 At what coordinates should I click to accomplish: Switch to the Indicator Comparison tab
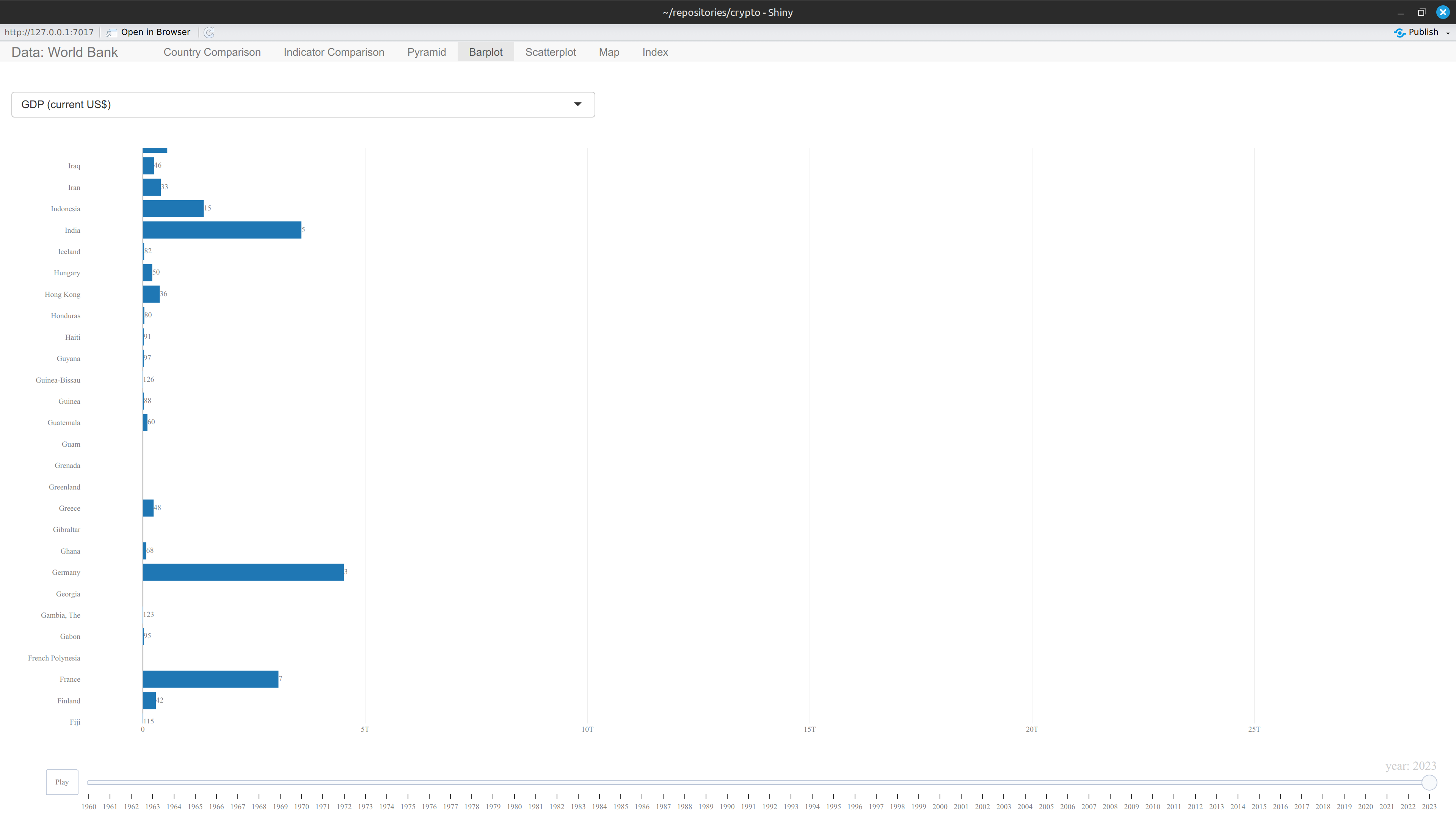(334, 52)
